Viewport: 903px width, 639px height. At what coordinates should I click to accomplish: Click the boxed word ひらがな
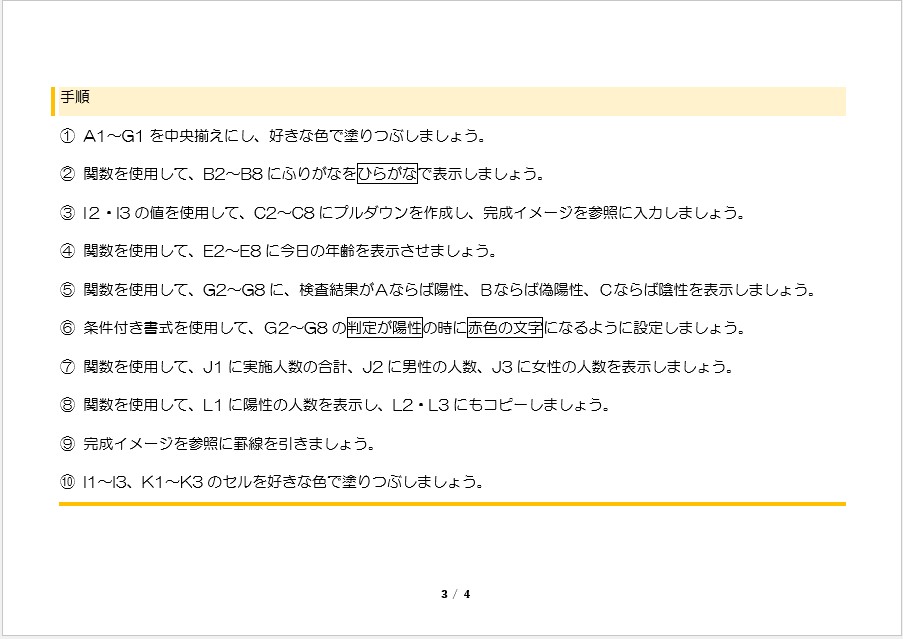point(387,174)
